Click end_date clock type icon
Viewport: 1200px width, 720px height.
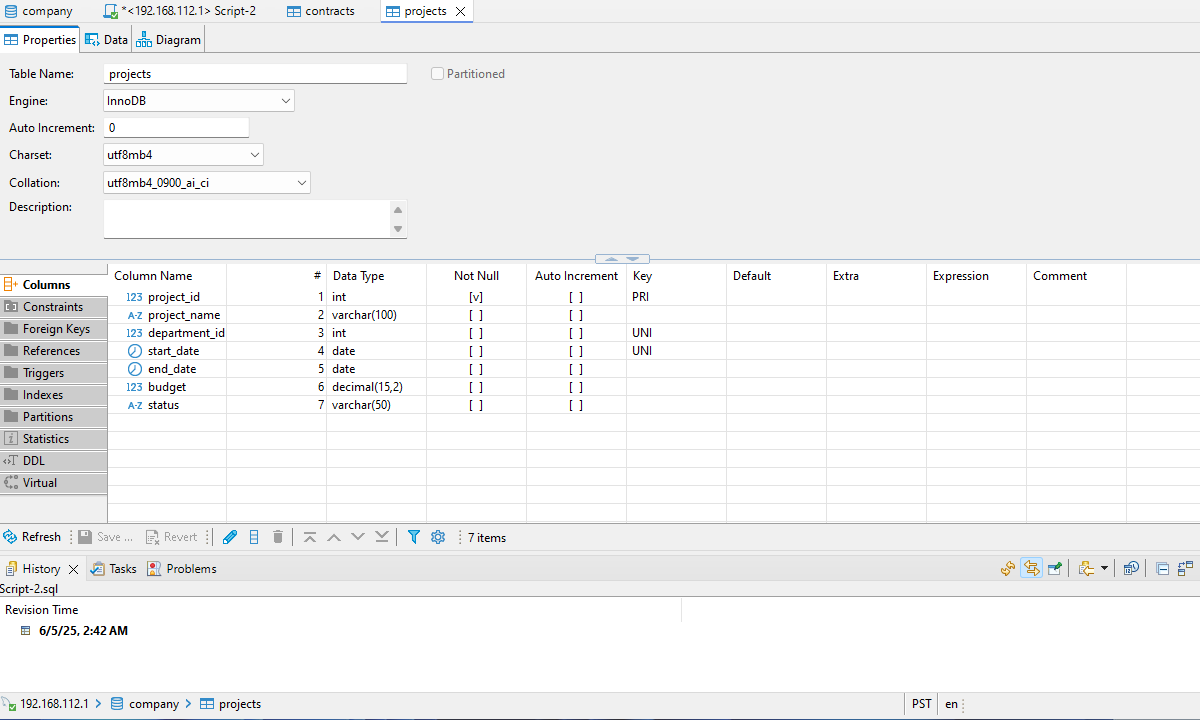click(134, 369)
